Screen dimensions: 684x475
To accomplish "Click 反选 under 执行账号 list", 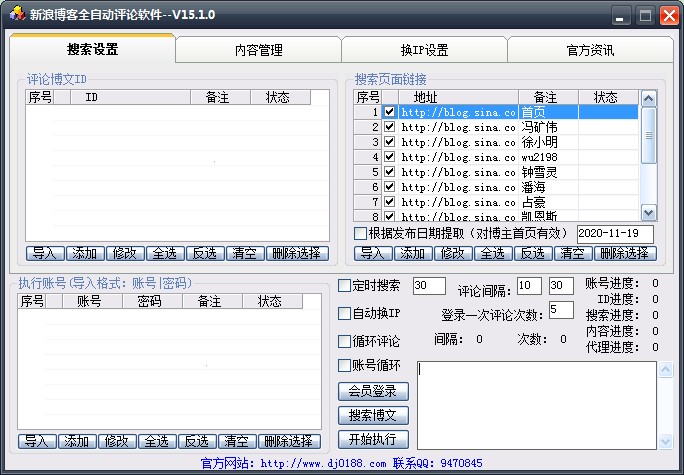I will coord(197,441).
